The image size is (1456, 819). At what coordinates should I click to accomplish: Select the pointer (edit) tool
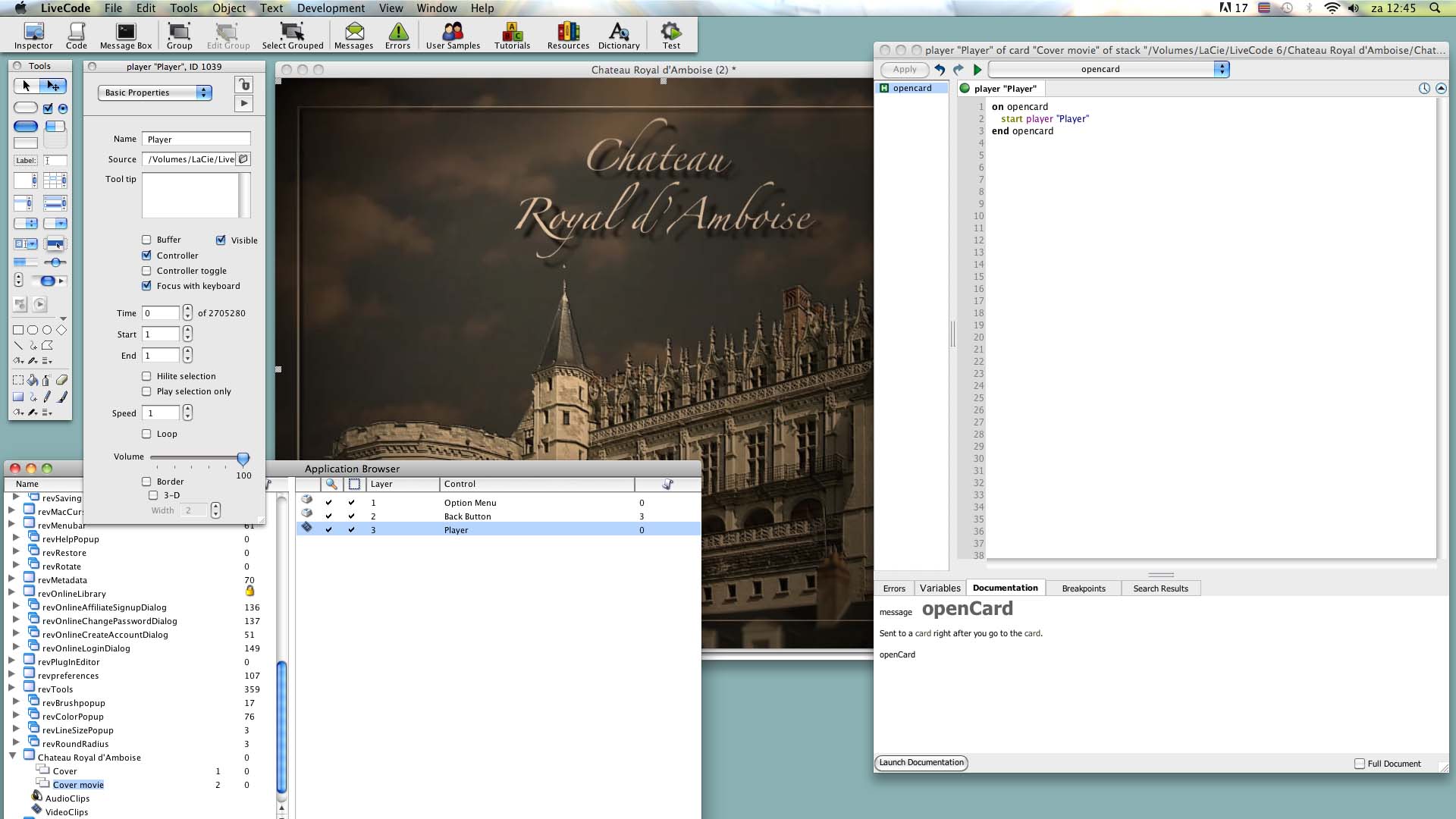(x=54, y=86)
